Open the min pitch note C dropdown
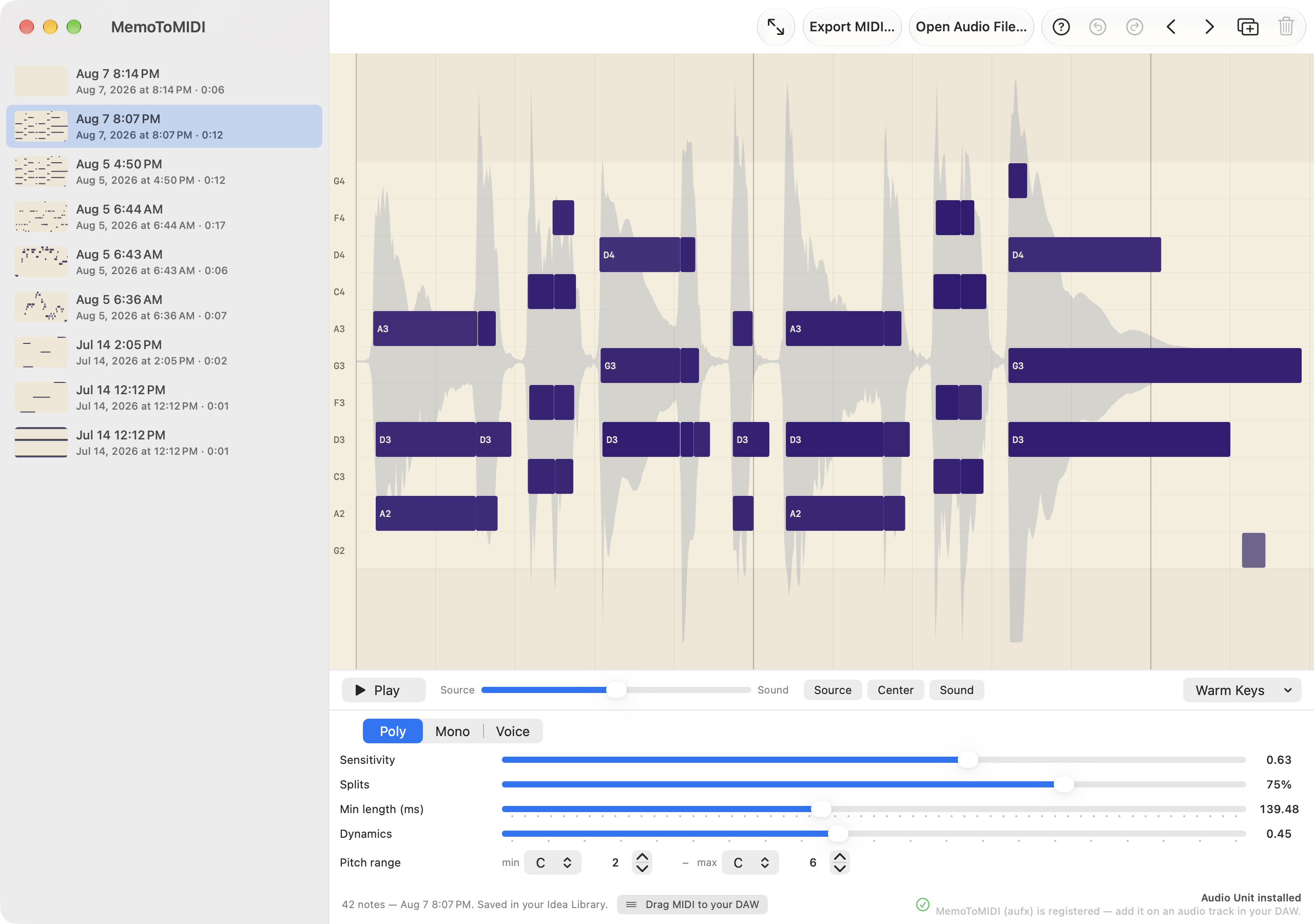This screenshot has width=1314, height=924. point(552,862)
